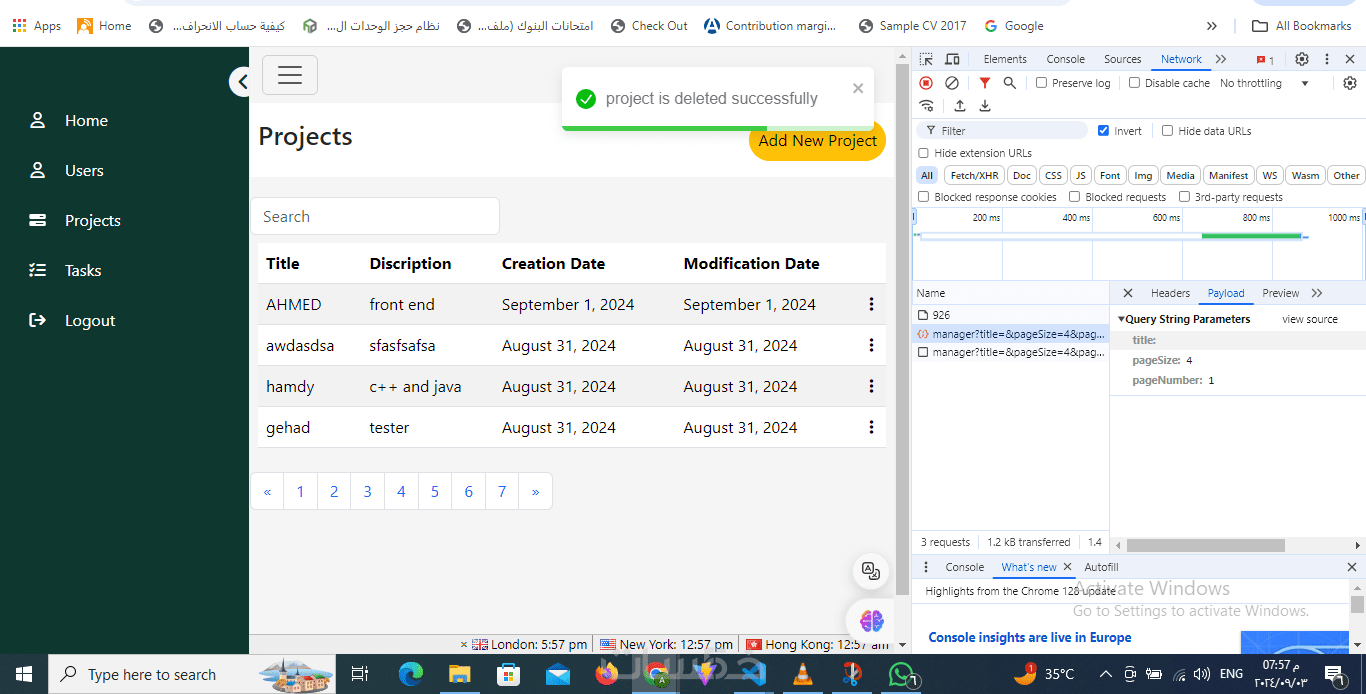The image size is (1366, 694).
Task: Select the DevTools element inspector icon
Action: [x=926, y=59]
